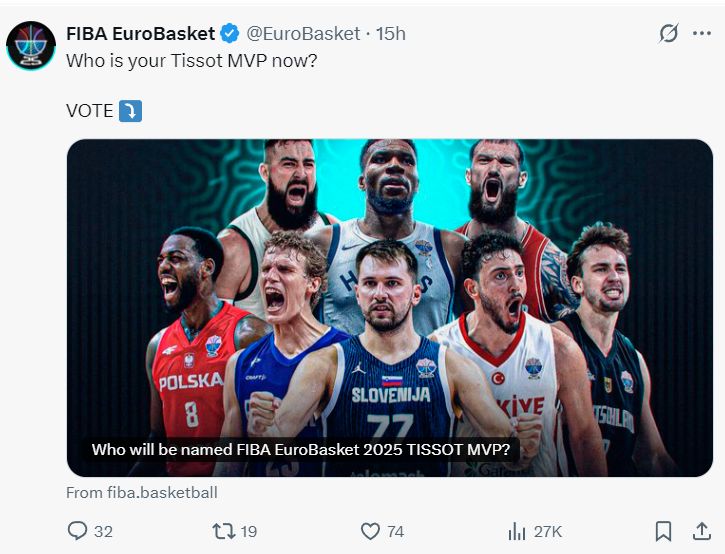This screenshot has height=554, width=725.
Task: Click the blue verified badge
Action: click(229, 34)
